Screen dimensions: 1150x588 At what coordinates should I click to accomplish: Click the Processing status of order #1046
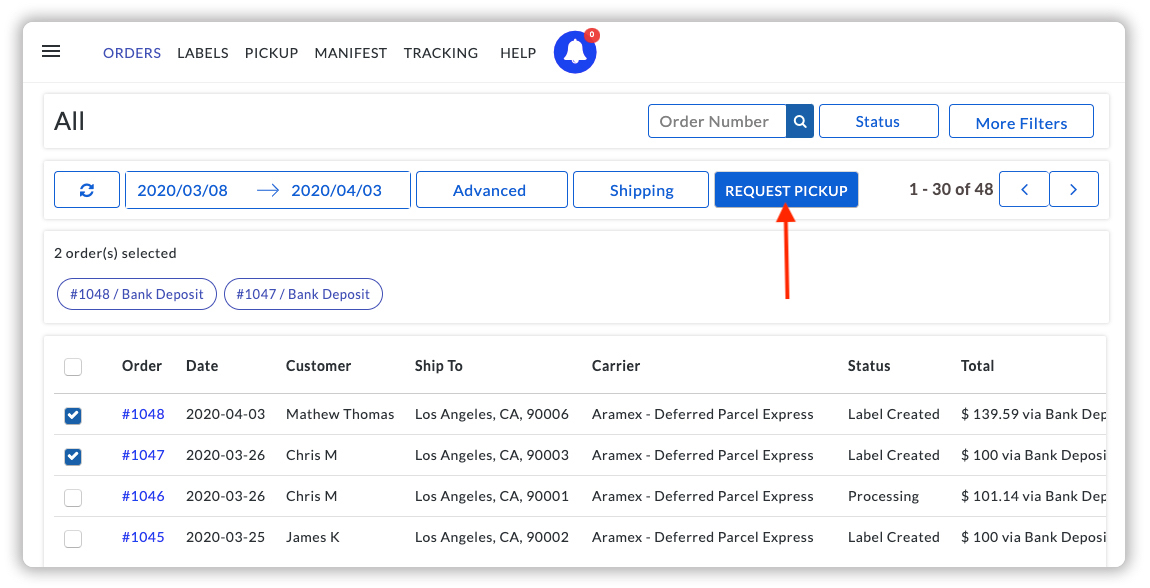[883, 496]
